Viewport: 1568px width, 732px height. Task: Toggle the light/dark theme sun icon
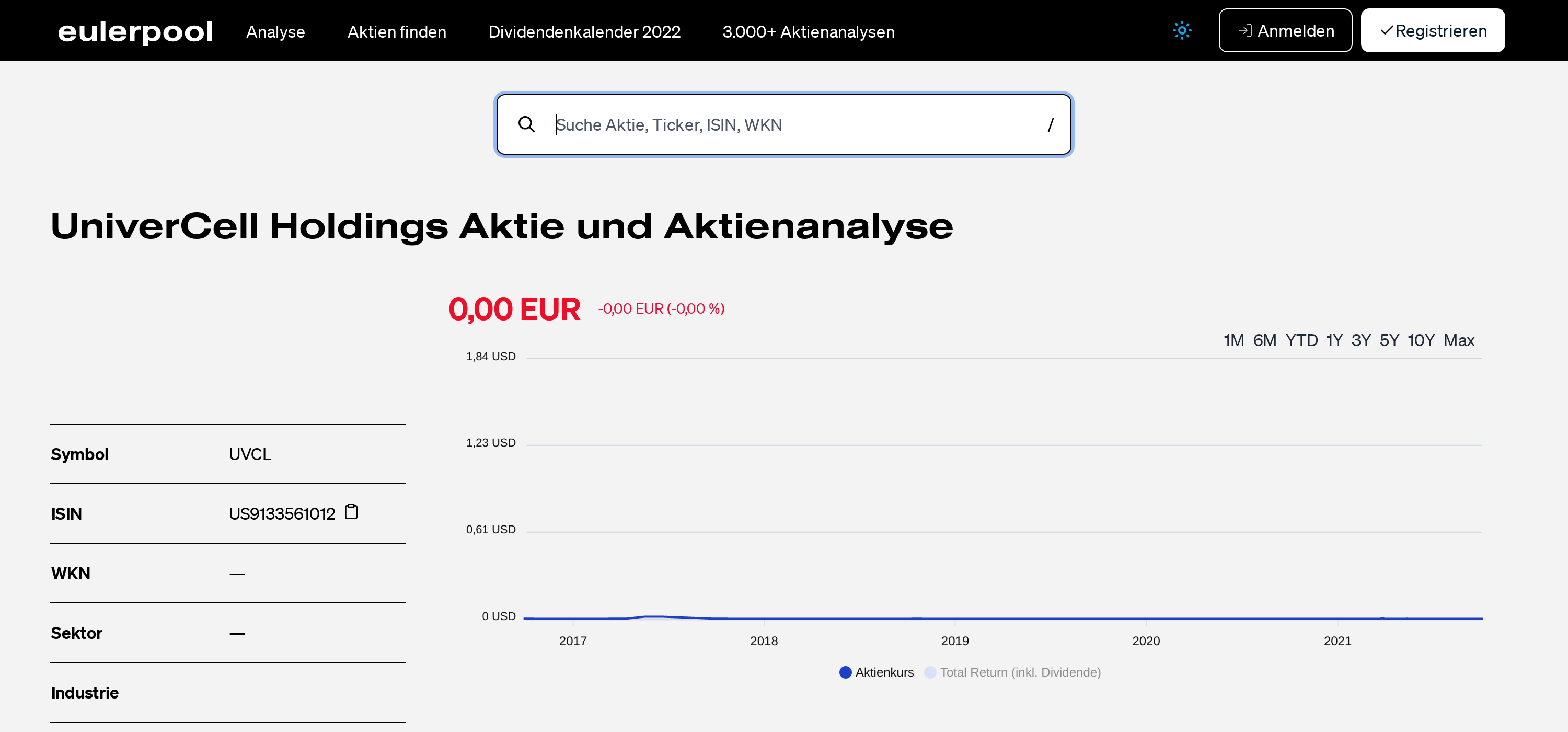pos(1181,30)
